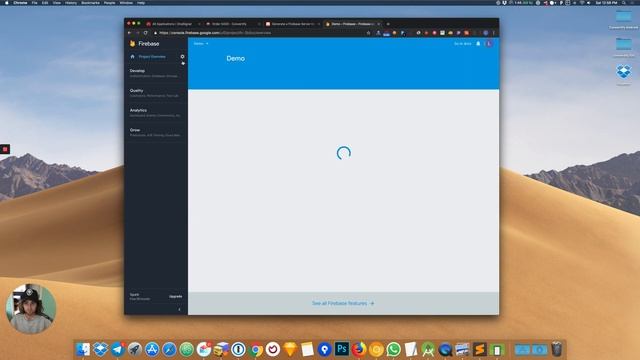Click See all Firebase features link
640x360 pixels.
click(x=343, y=303)
